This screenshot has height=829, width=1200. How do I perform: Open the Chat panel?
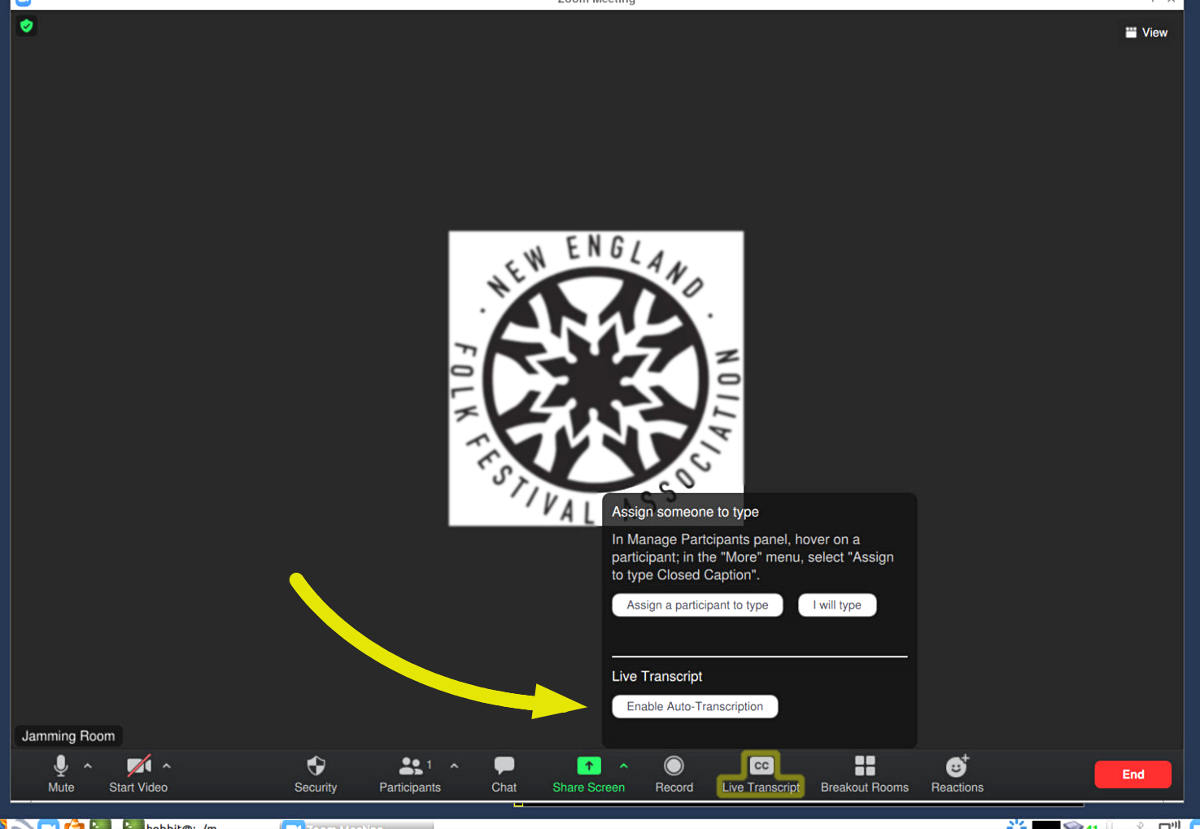click(504, 773)
